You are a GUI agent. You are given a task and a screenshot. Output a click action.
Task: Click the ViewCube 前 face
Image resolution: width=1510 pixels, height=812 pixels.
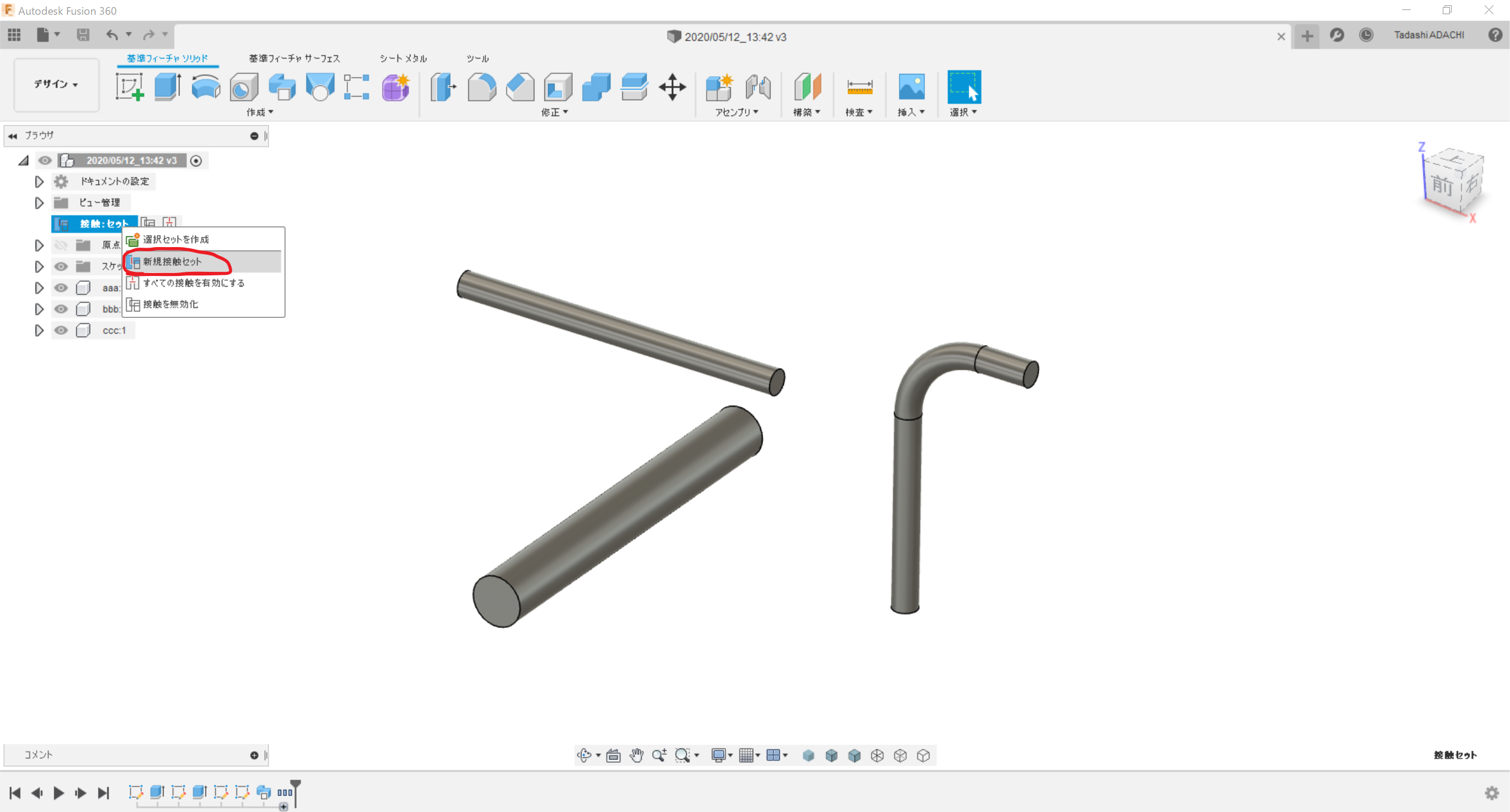click(1442, 186)
